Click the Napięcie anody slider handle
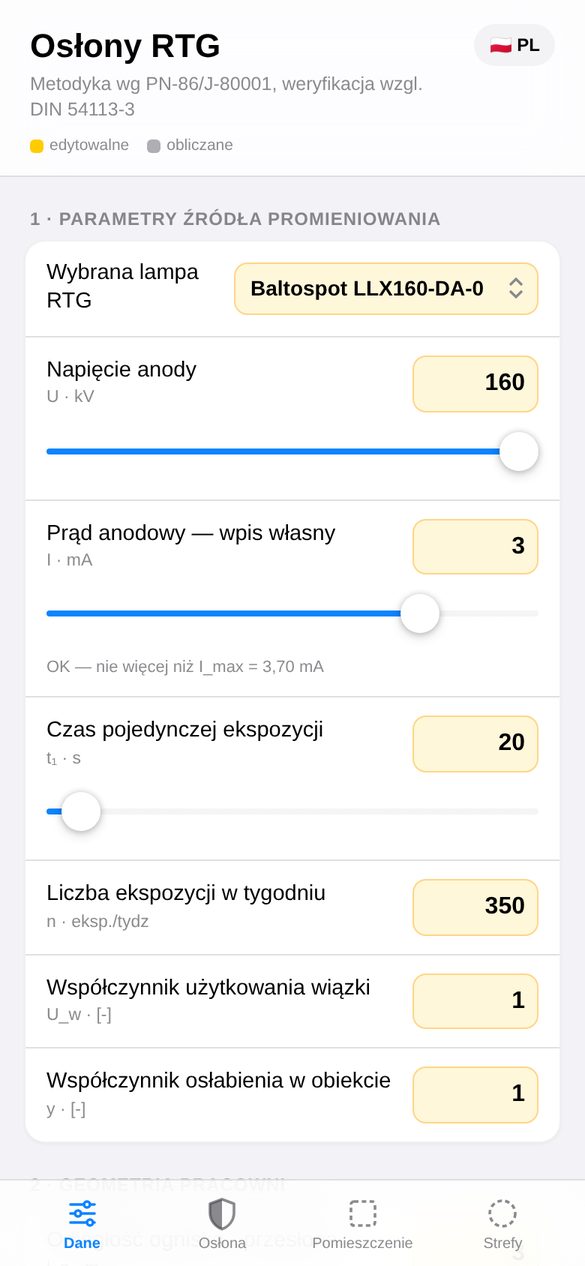The height and width of the screenshot is (1266, 585). point(519,451)
